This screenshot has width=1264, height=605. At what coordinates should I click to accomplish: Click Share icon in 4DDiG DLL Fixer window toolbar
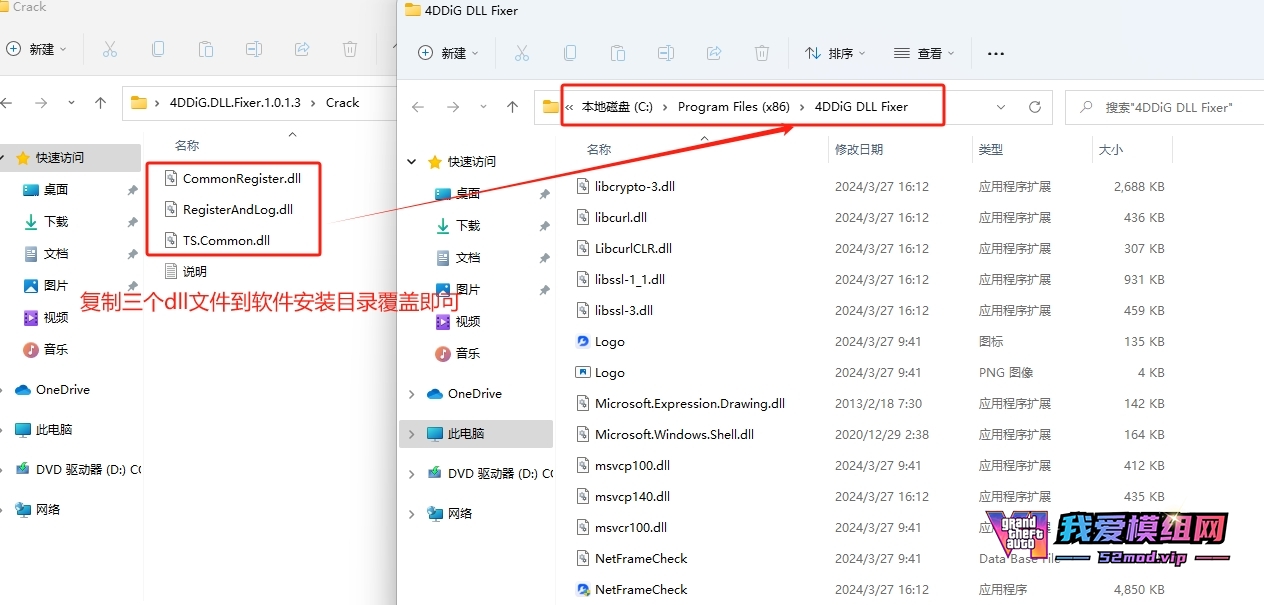pos(713,53)
